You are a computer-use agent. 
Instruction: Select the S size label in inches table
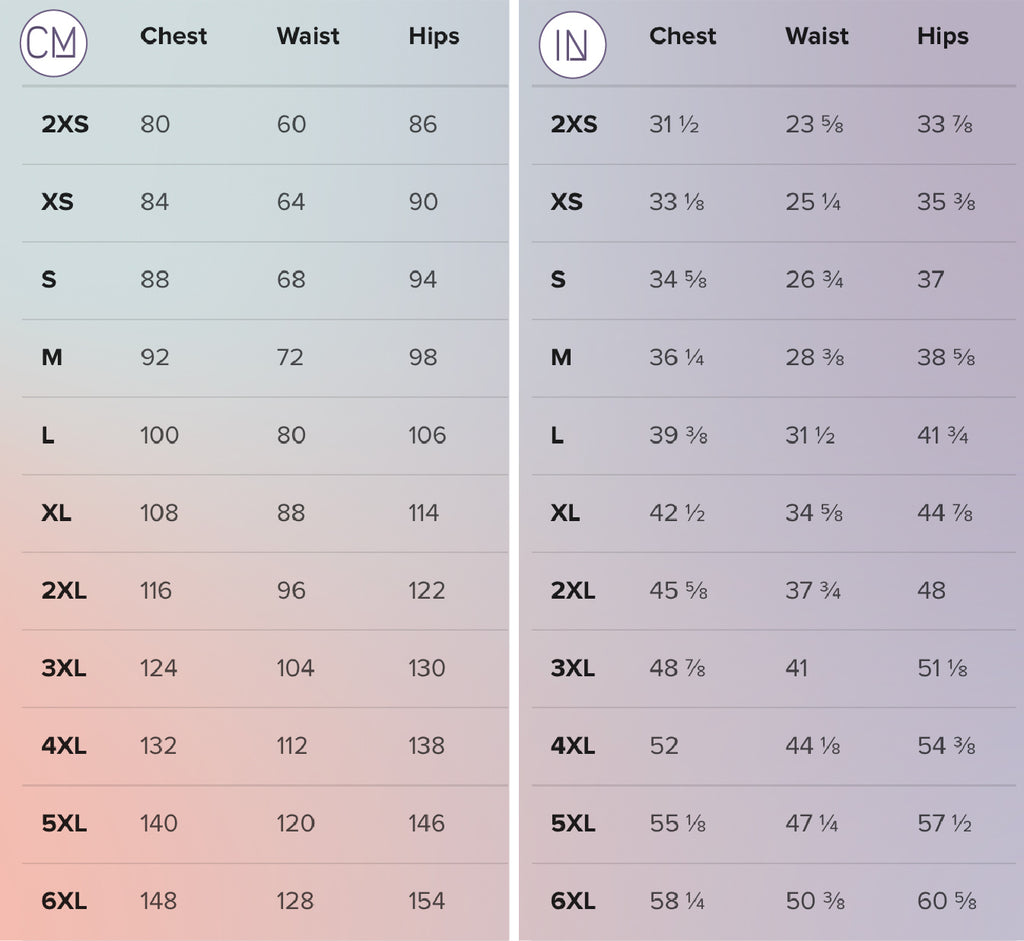pos(558,280)
